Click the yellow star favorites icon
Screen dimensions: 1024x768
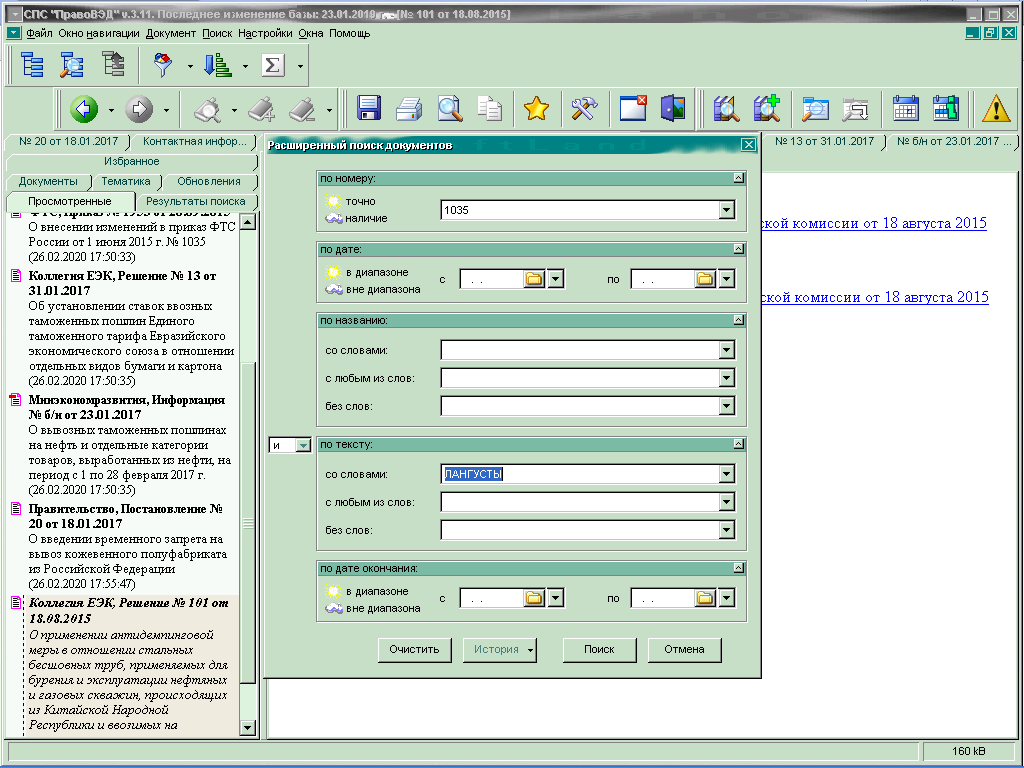[537, 108]
